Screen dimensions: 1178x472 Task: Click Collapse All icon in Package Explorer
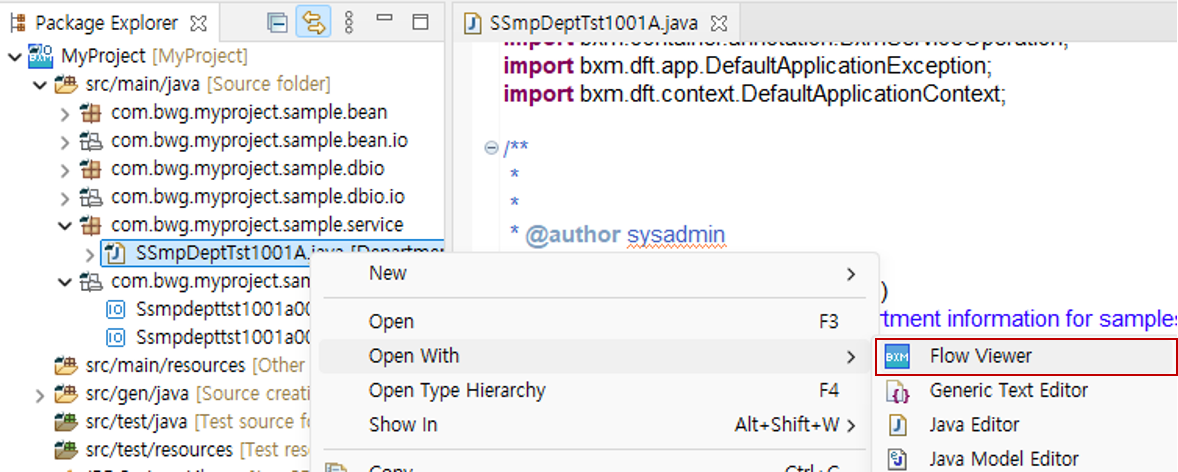tap(277, 23)
